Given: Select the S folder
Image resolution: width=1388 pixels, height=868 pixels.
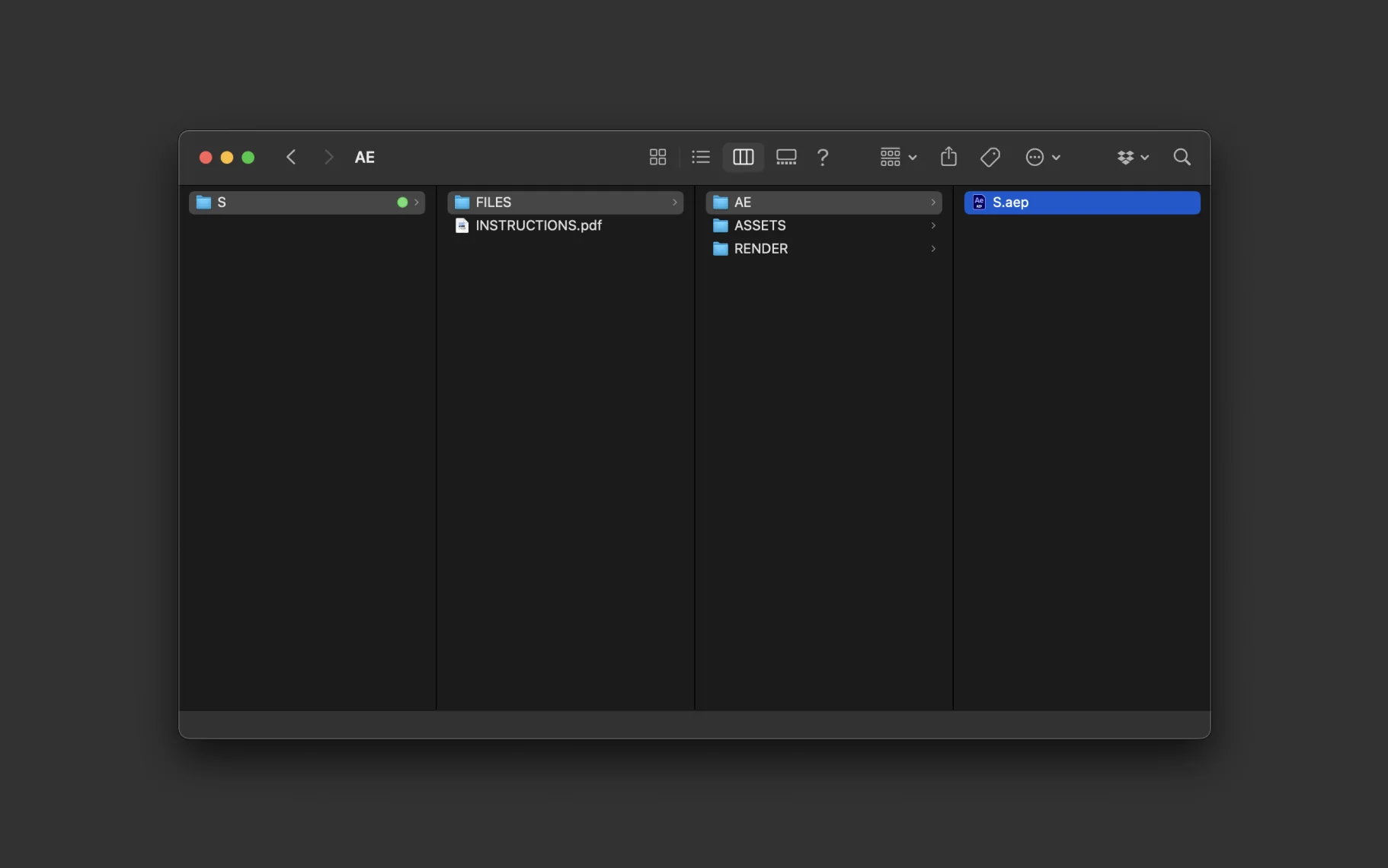Looking at the screenshot, I should coord(222,203).
